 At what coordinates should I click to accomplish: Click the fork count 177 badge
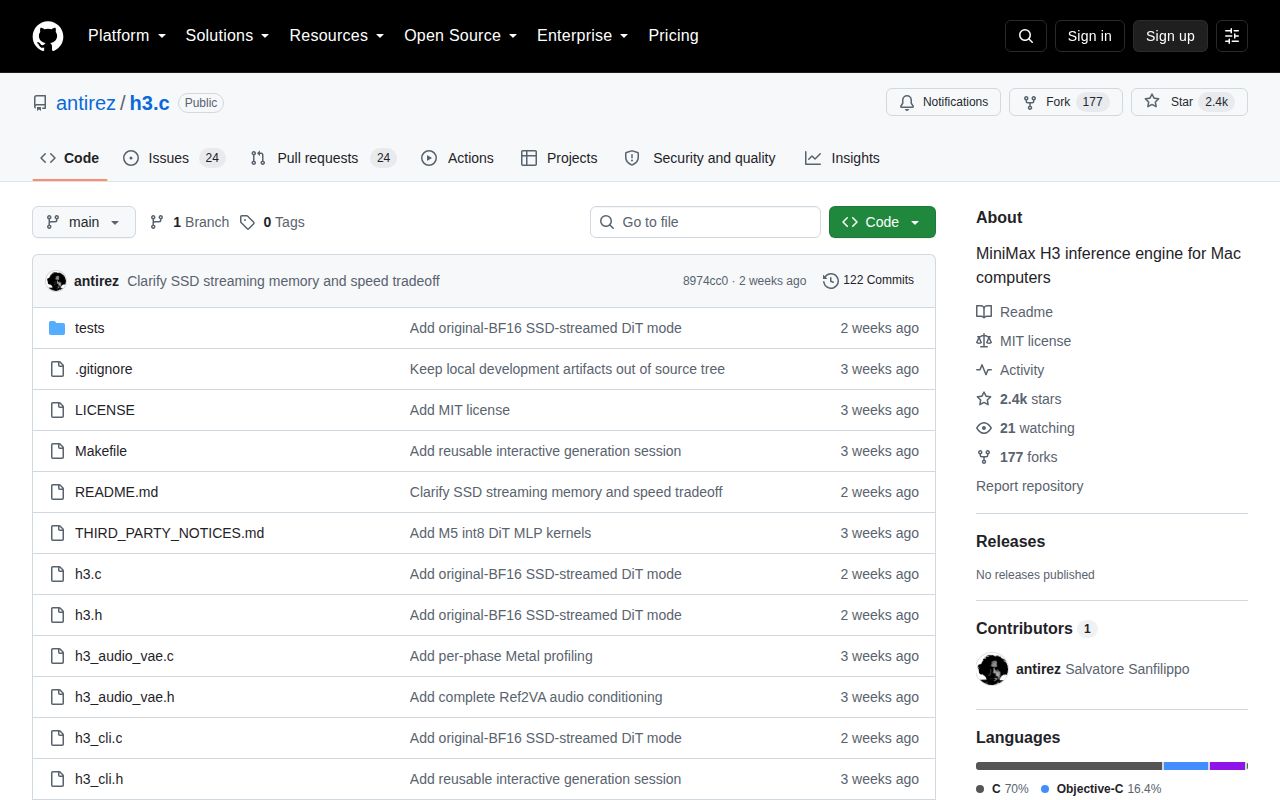pos(1092,102)
